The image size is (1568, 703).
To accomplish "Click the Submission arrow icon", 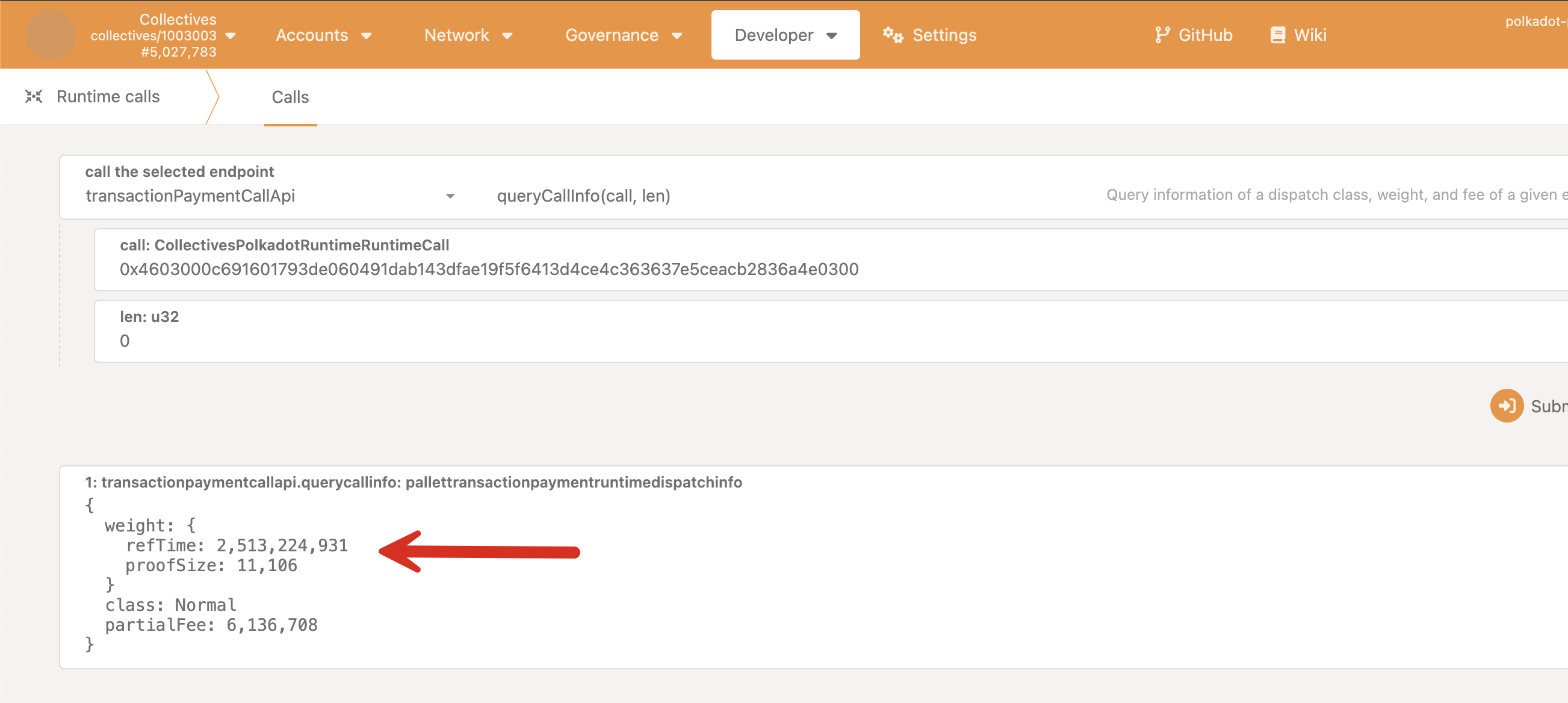I will point(1507,405).
